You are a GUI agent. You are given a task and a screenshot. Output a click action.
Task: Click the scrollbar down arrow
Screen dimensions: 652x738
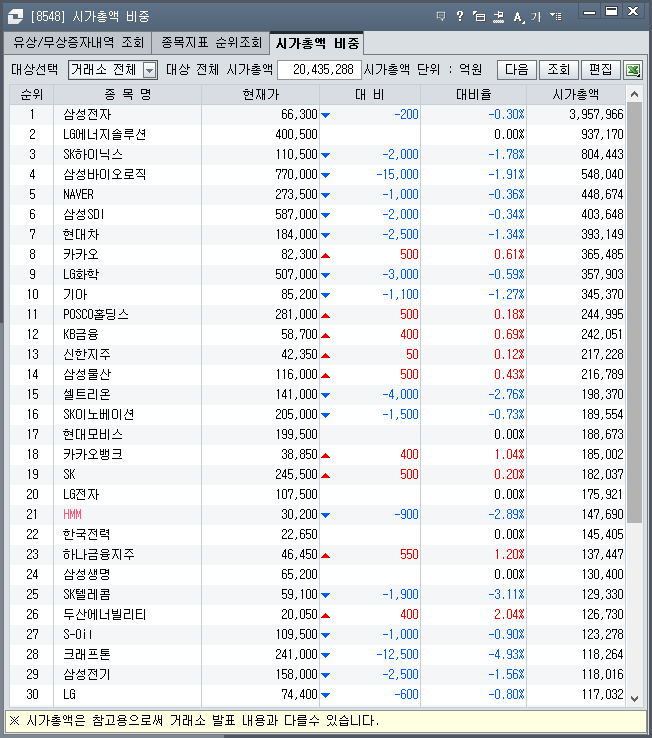click(634, 698)
